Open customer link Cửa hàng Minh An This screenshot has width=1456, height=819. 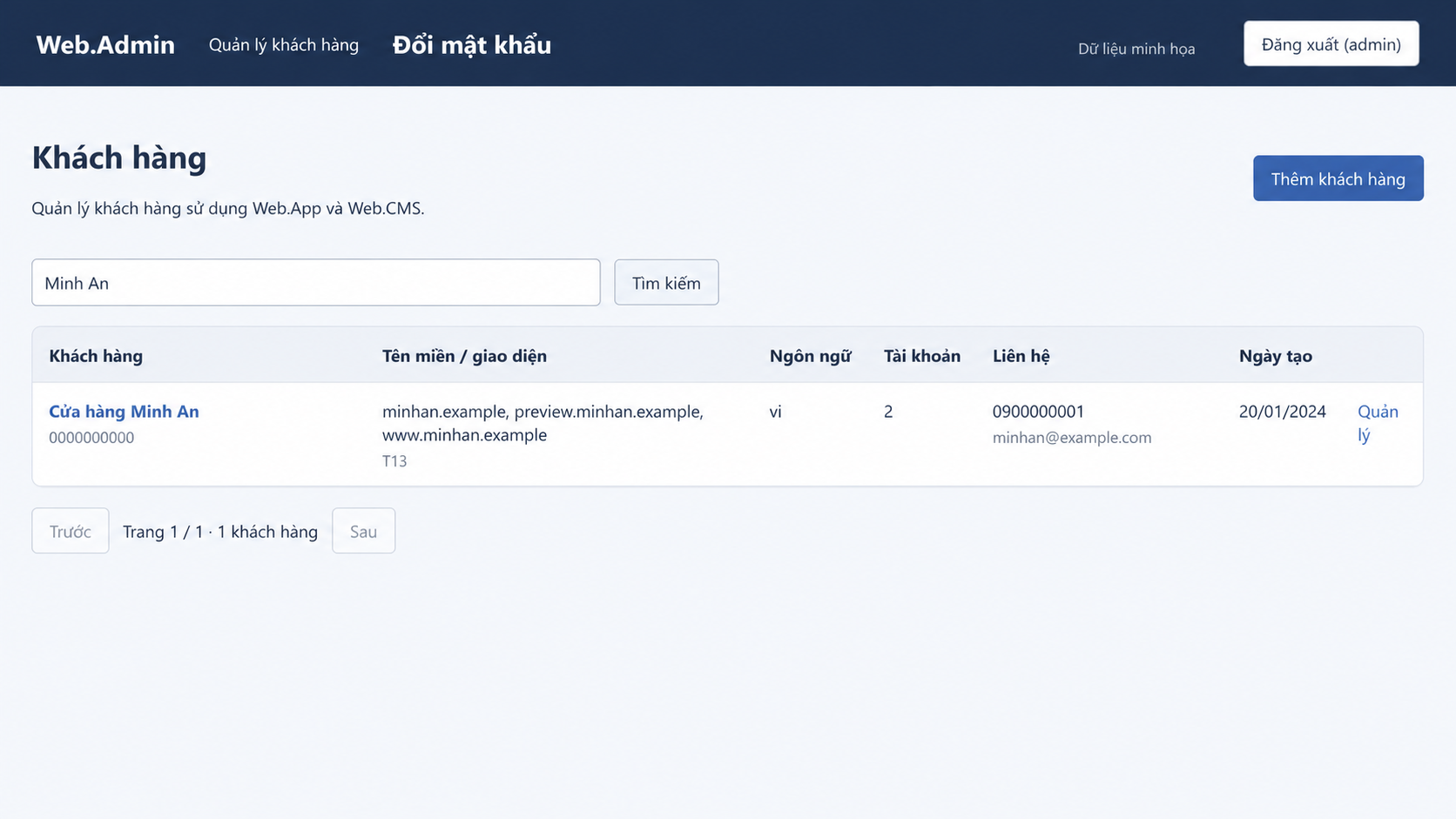coord(124,411)
